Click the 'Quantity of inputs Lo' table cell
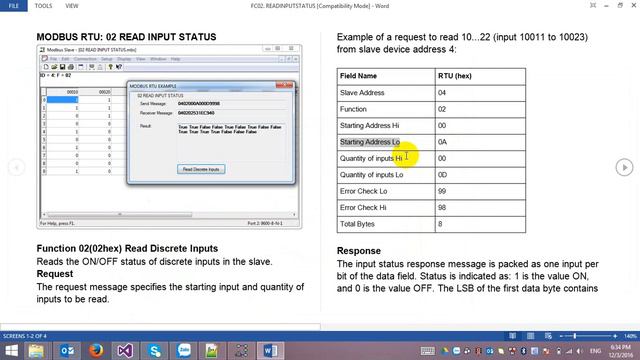Viewport: 640px width, 360px height. point(386,175)
